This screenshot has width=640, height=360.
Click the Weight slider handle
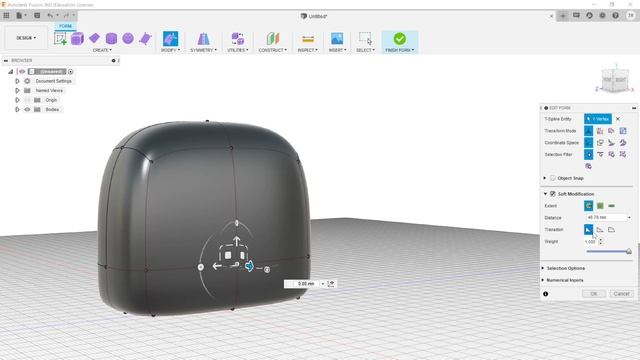[x=629, y=251]
